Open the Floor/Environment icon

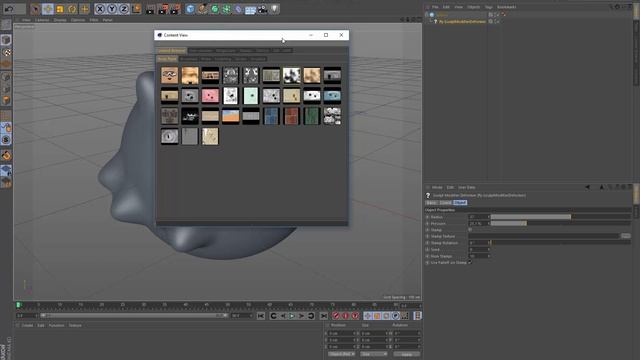click(250, 9)
